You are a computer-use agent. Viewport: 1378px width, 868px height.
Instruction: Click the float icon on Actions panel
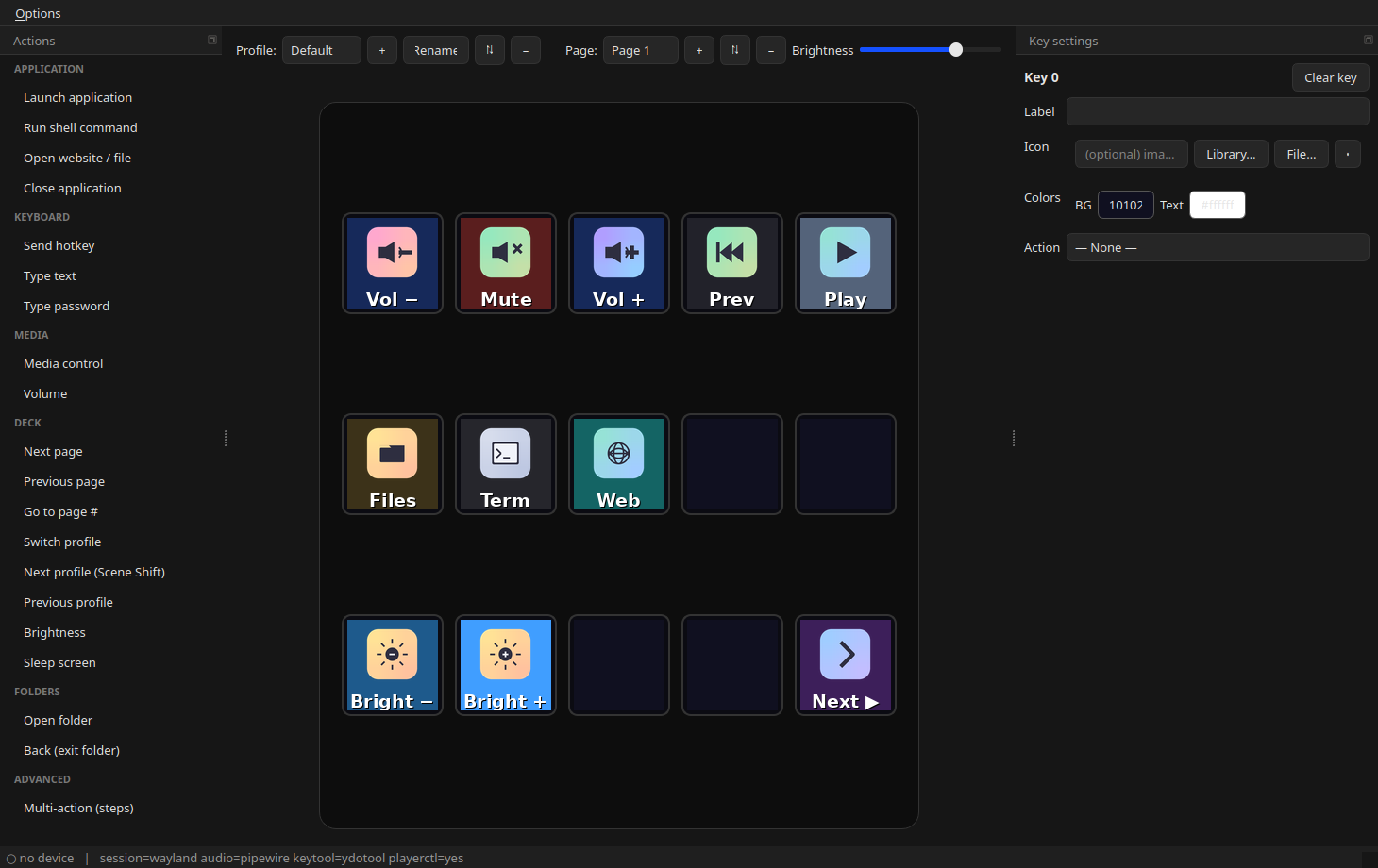(212, 40)
